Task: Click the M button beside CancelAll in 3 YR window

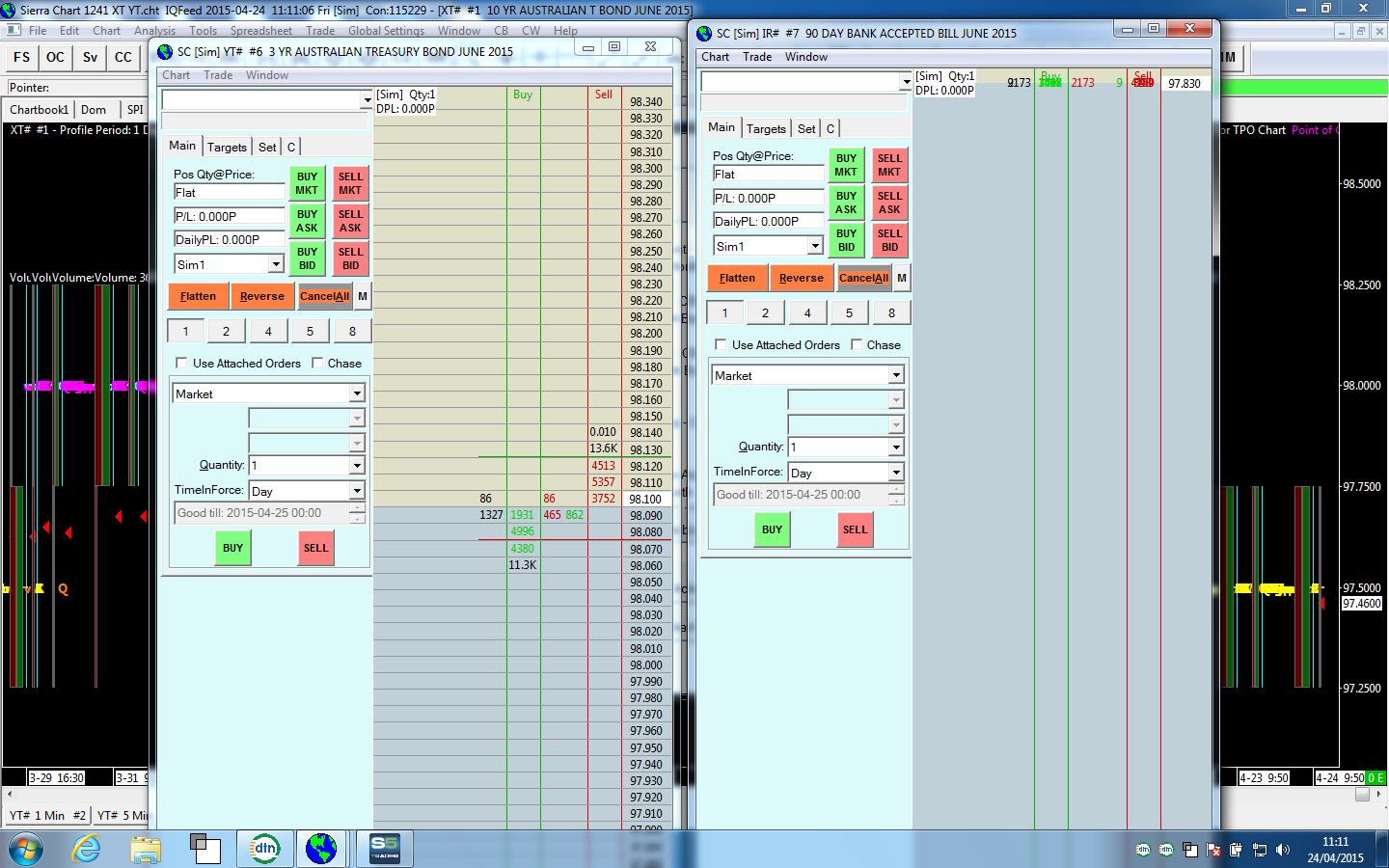Action: (363, 296)
